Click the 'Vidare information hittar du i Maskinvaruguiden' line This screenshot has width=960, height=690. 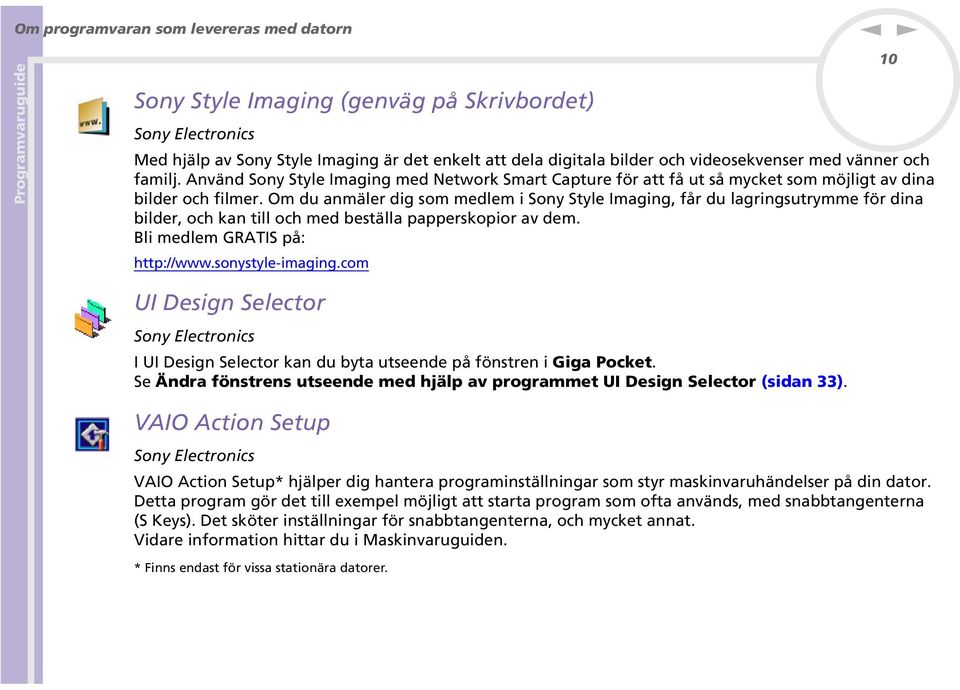tap(320, 539)
